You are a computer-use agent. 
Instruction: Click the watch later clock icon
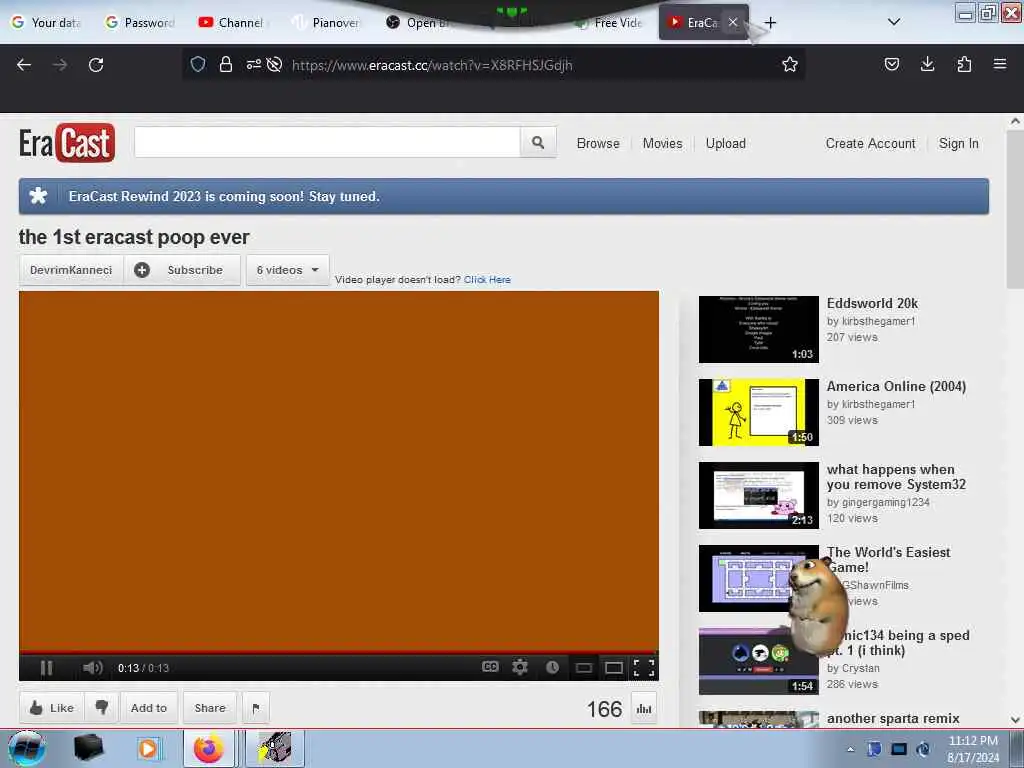click(552, 667)
